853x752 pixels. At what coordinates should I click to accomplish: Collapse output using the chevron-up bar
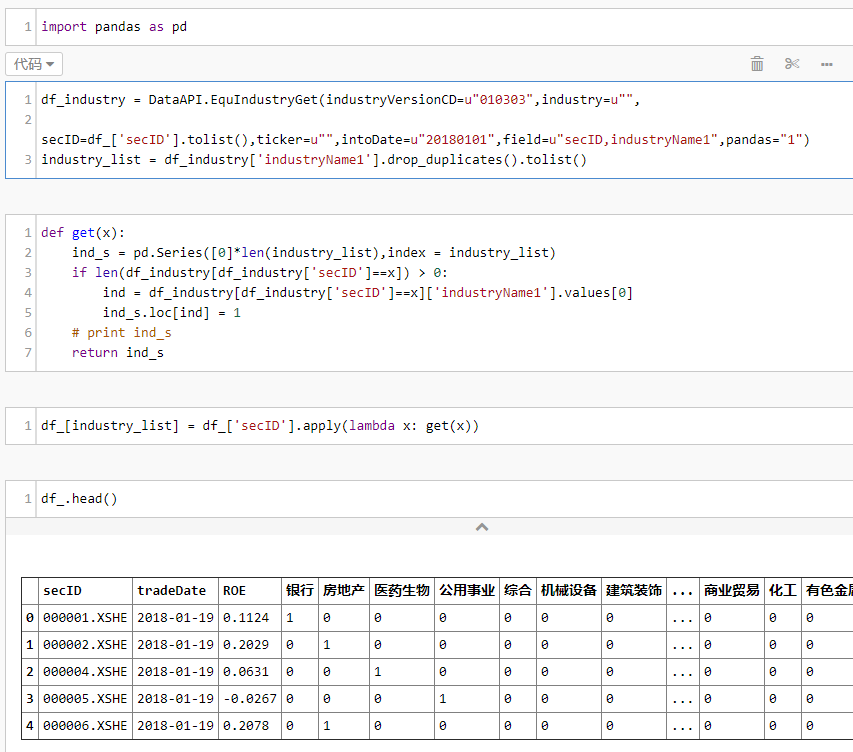(482, 526)
